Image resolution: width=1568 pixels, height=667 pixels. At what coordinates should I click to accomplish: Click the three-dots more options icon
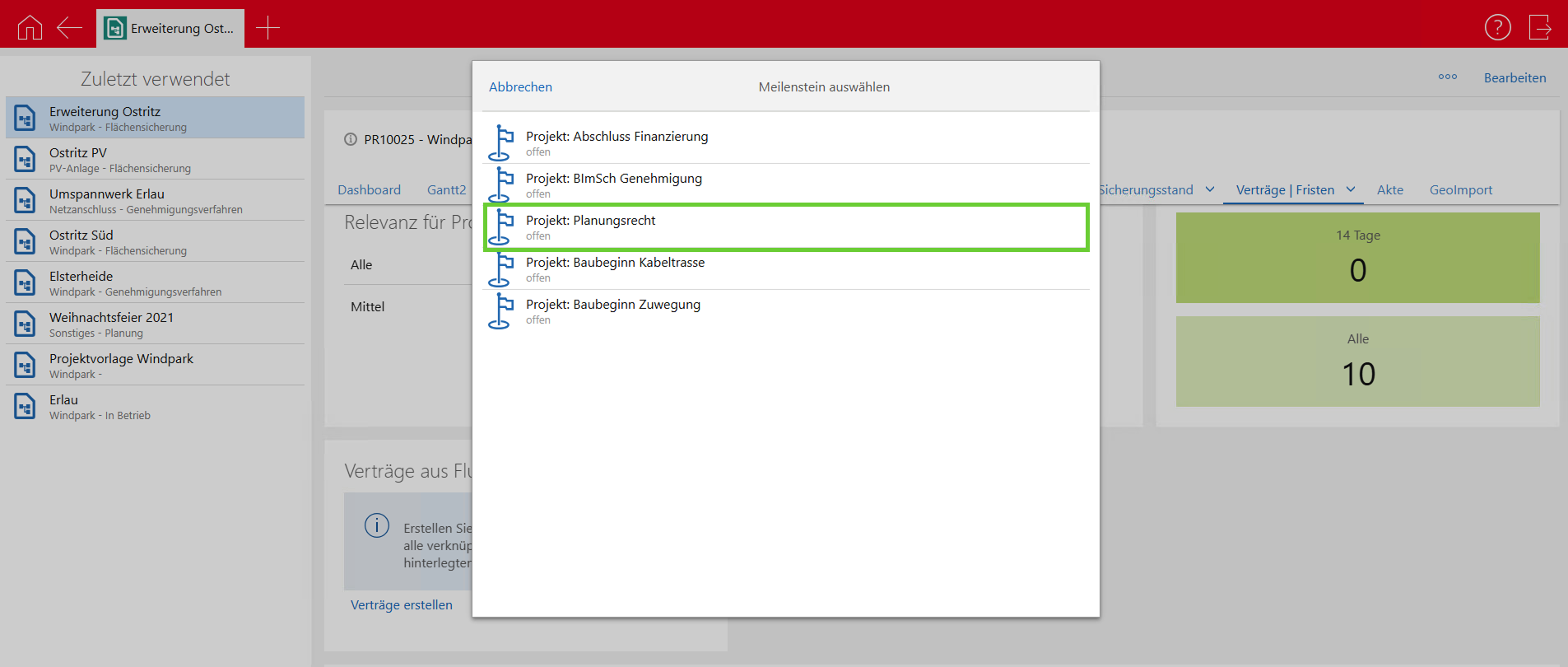[x=1447, y=77]
